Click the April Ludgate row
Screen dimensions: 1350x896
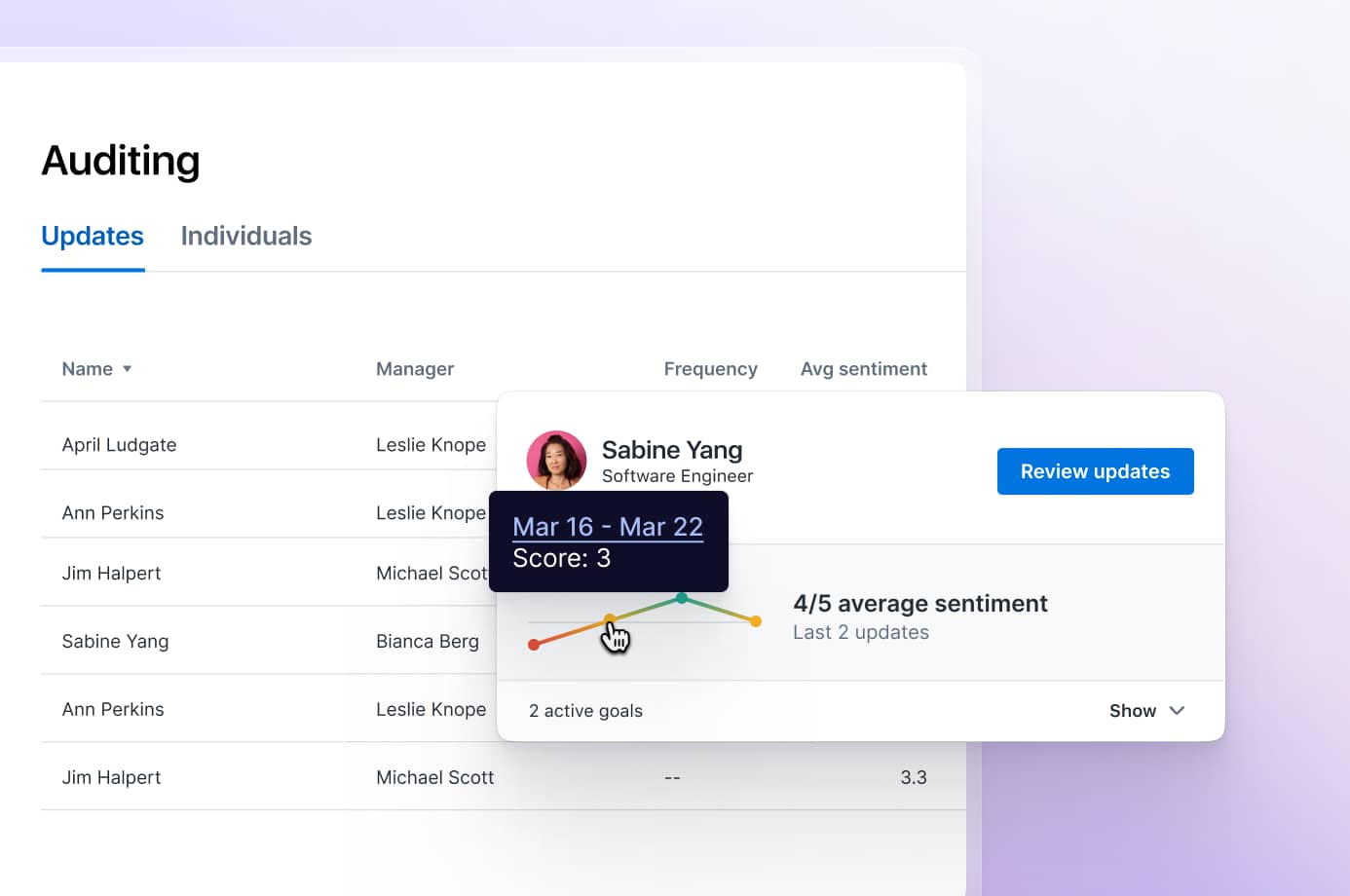point(119,445)
